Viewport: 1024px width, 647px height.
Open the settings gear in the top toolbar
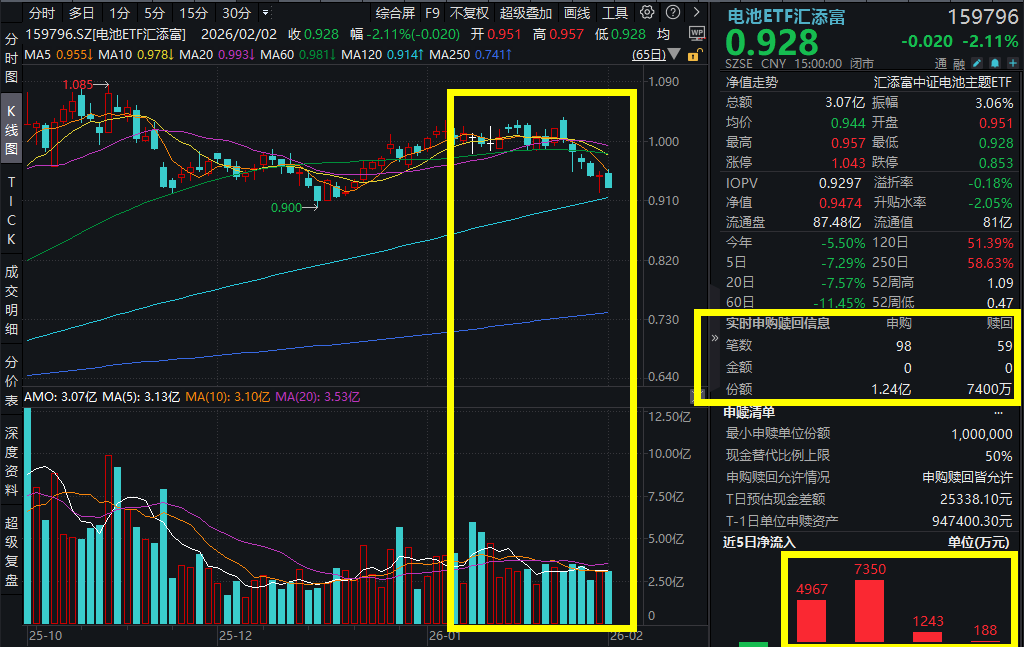pyautogui.click(x=645, y=12)
